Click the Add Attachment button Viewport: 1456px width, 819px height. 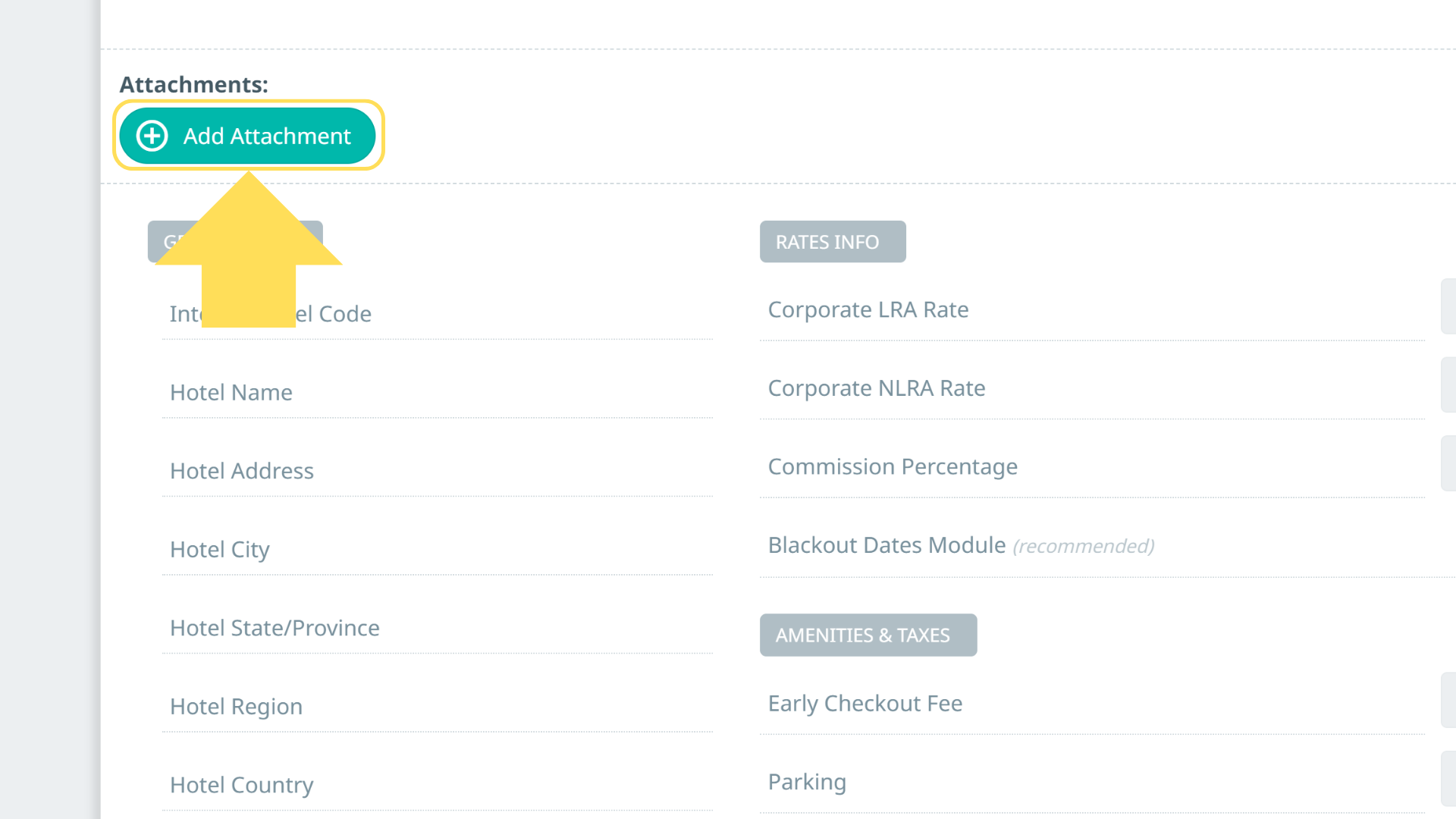pos(247,136)
